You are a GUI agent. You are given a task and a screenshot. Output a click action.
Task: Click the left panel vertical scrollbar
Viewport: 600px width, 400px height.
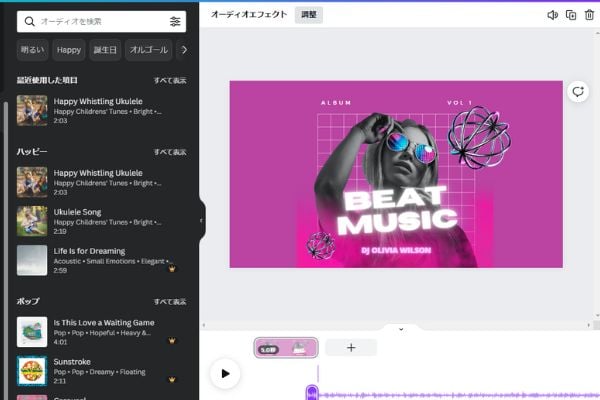point(5,251)
